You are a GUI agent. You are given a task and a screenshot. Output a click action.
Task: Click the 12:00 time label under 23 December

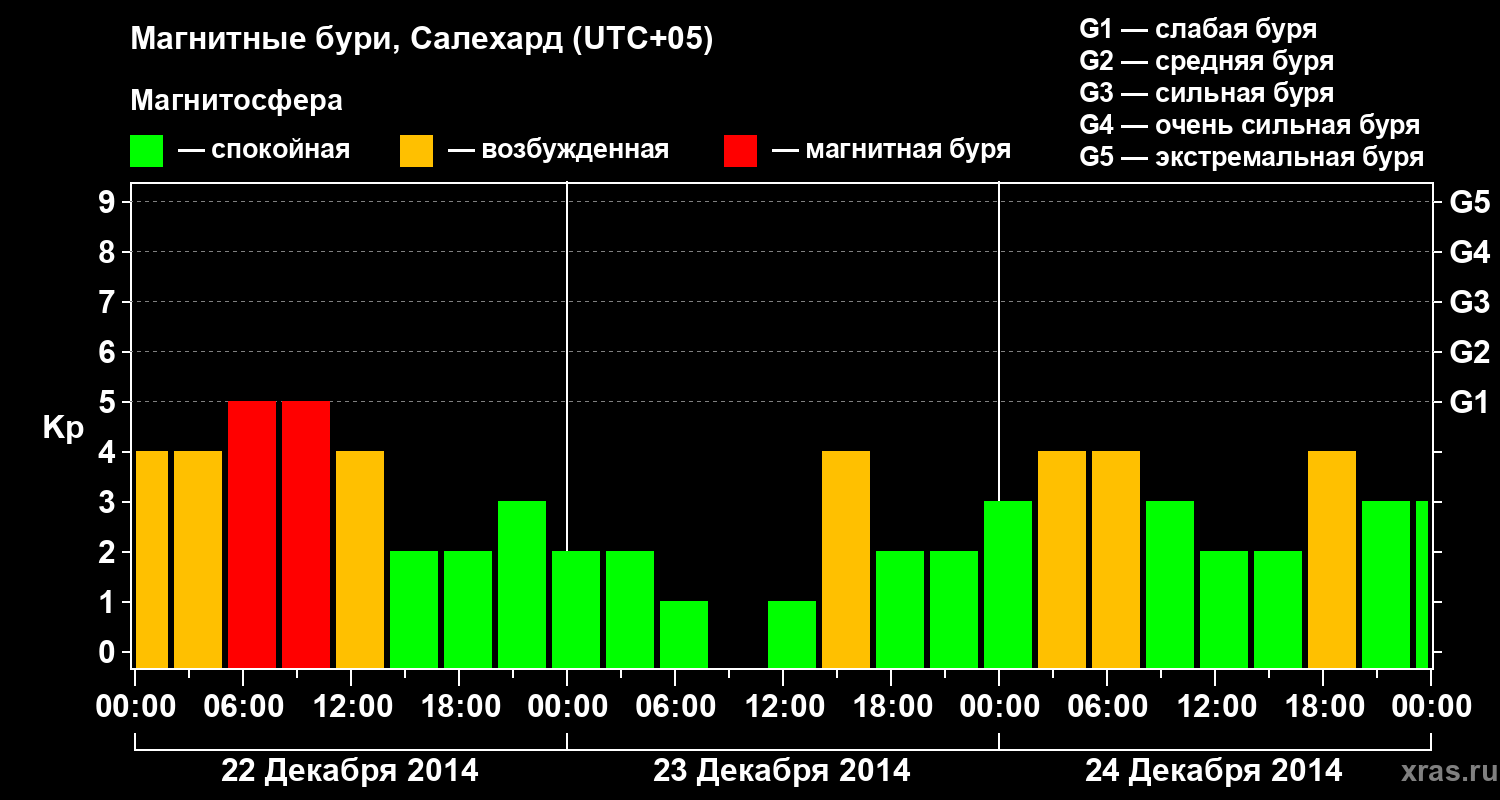click(x=783, y=707)
